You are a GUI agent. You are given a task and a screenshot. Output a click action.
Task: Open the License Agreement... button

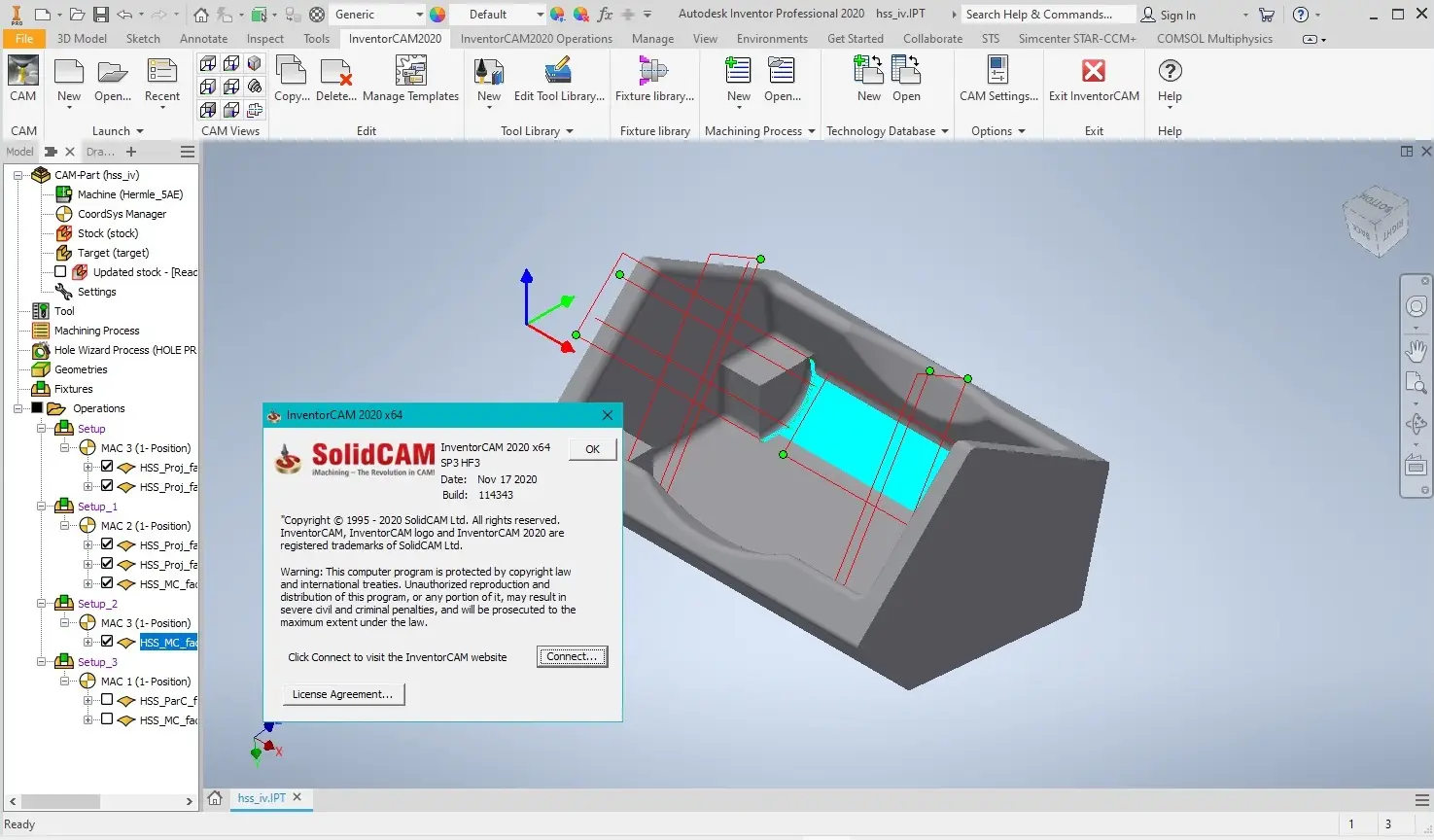343,694
